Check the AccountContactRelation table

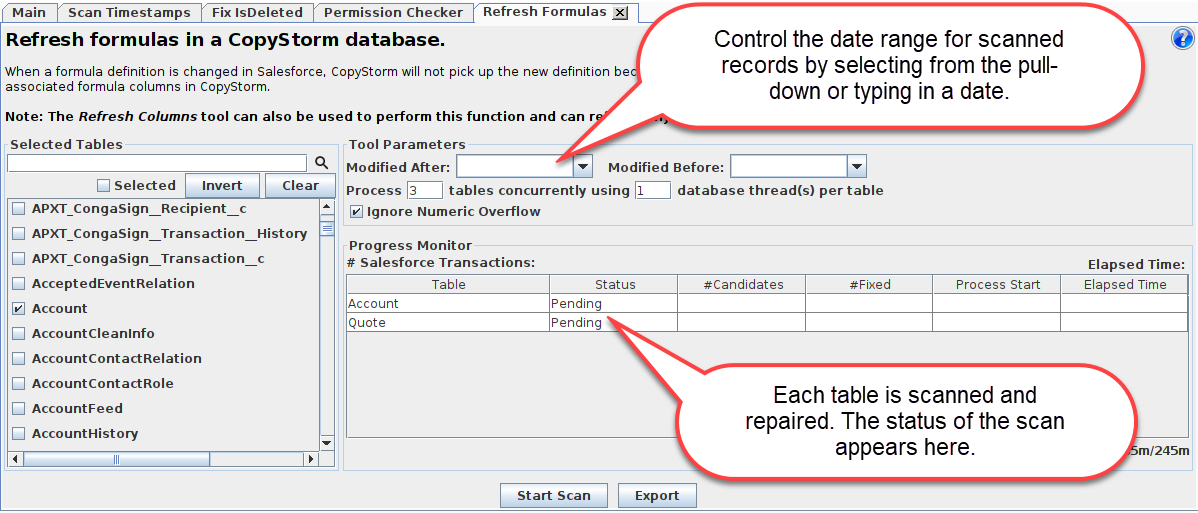coord(18,359)
